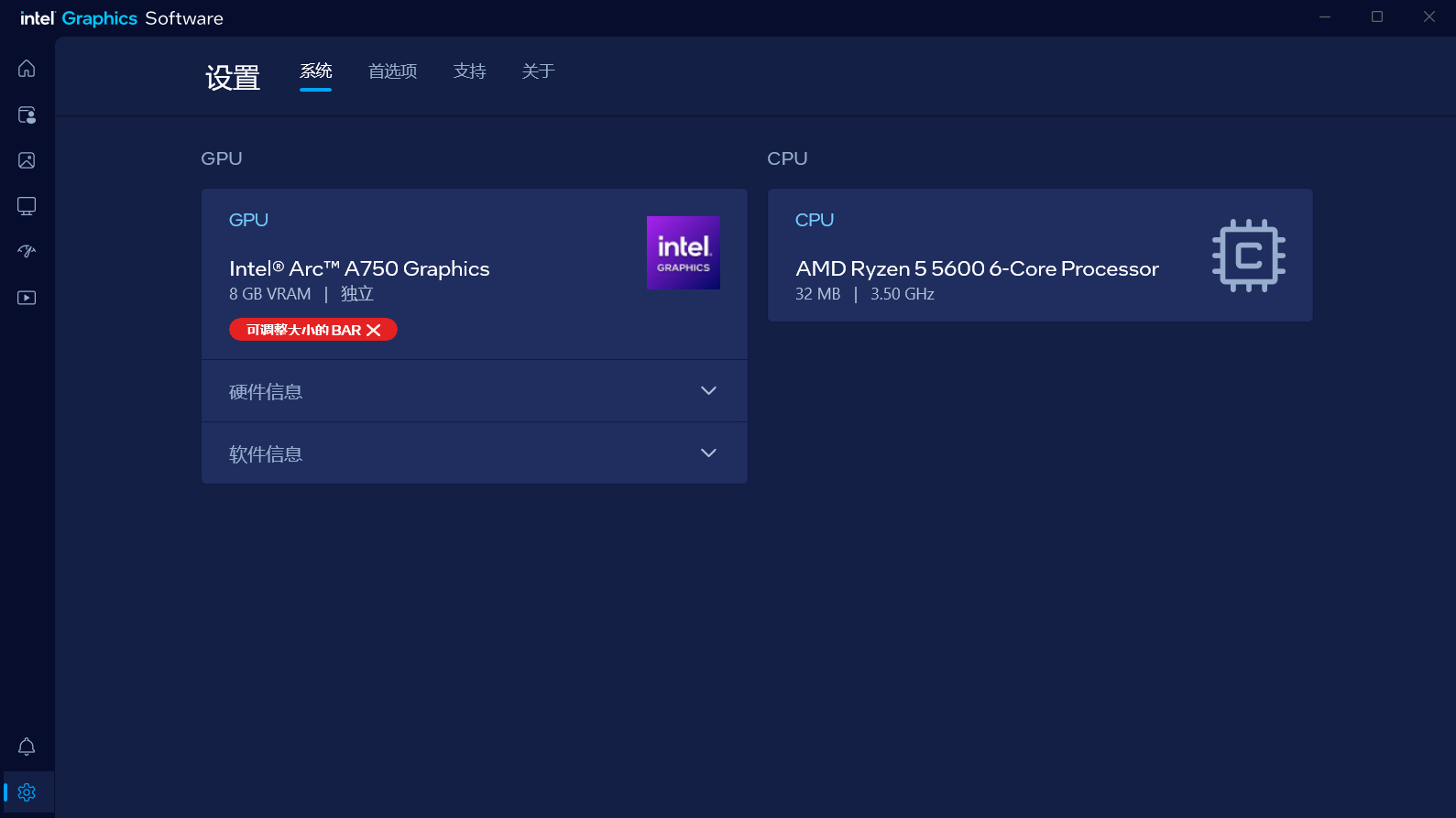Click the Intel Graphics Software title
The height and width of the screenshot is (818, 1456).
pyautogui.click(x=122, y=18)
